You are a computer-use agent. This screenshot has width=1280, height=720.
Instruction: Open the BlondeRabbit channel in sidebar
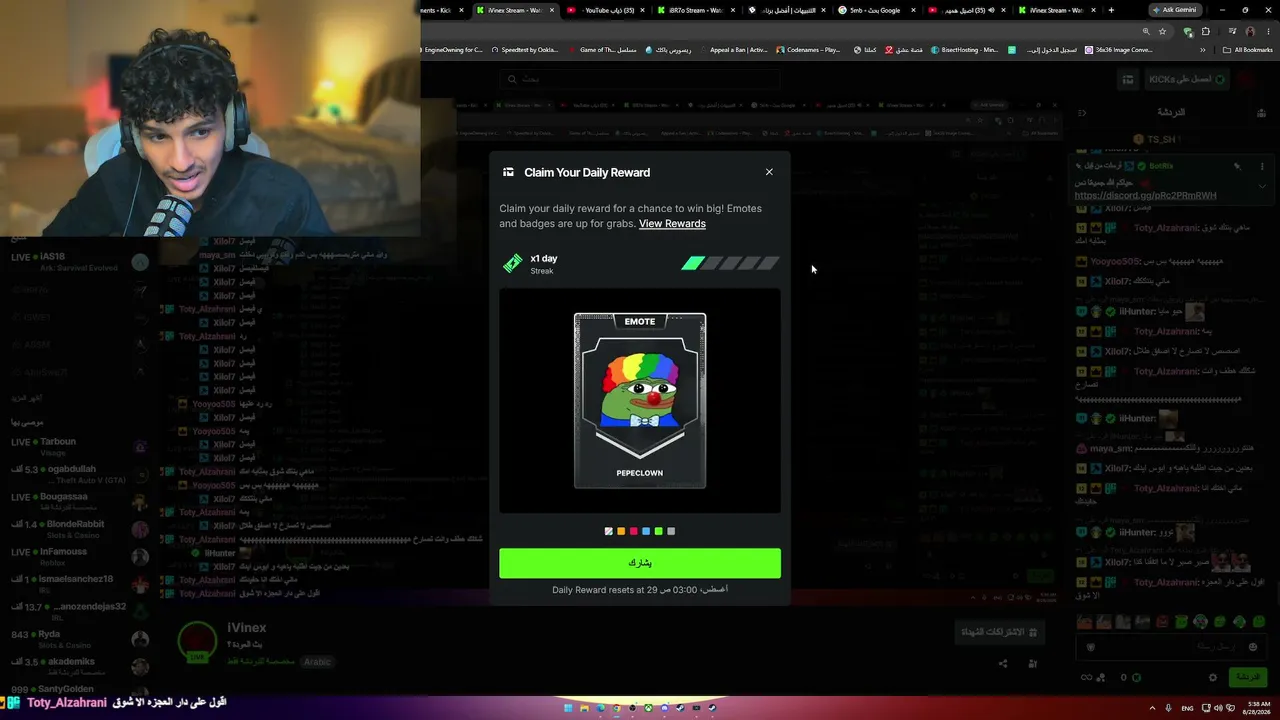coord(80,529)
